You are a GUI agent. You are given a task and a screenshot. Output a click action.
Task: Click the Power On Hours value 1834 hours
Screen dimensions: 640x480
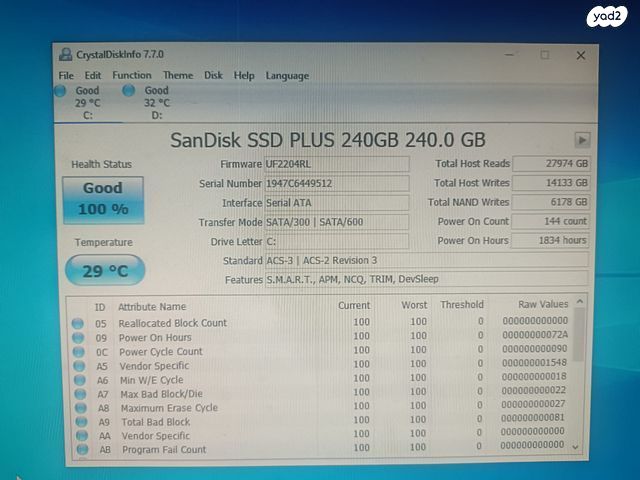click(x=549, y=240)
